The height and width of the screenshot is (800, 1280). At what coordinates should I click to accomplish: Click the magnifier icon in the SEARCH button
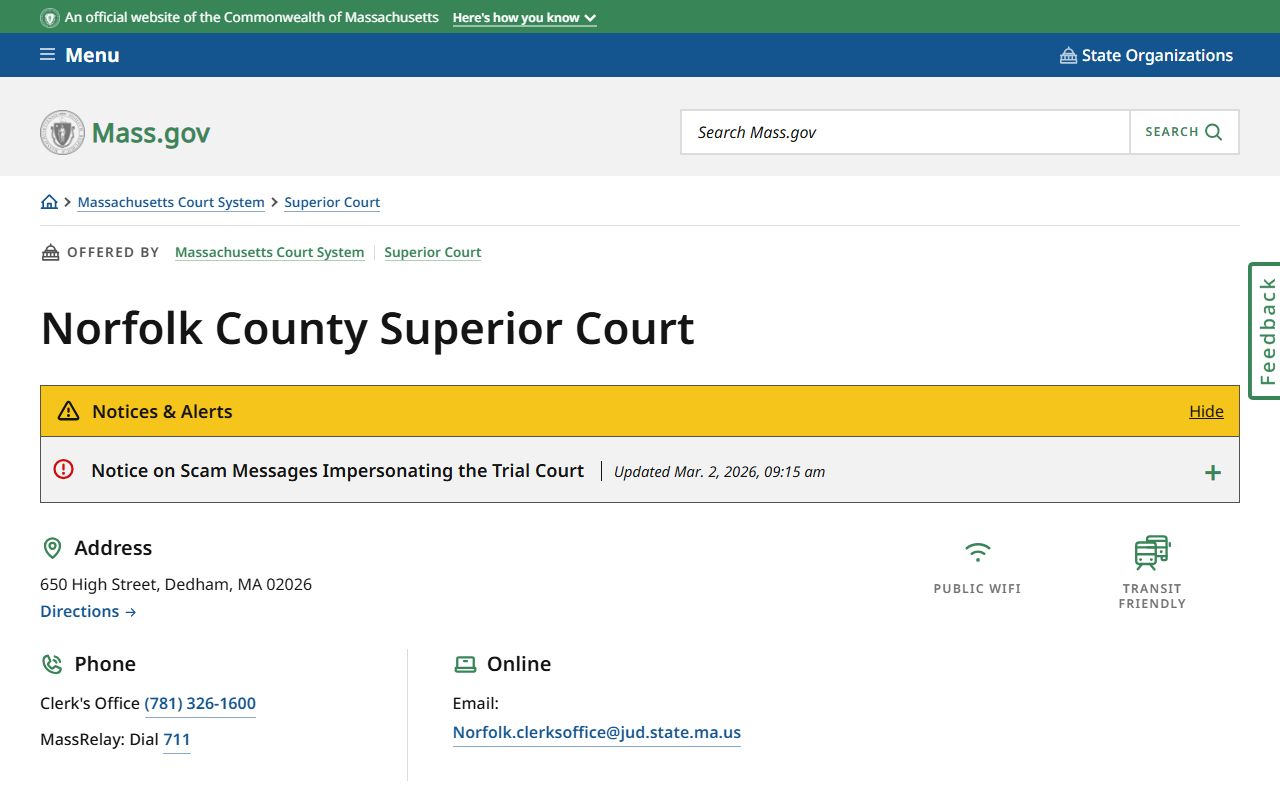1214,132
